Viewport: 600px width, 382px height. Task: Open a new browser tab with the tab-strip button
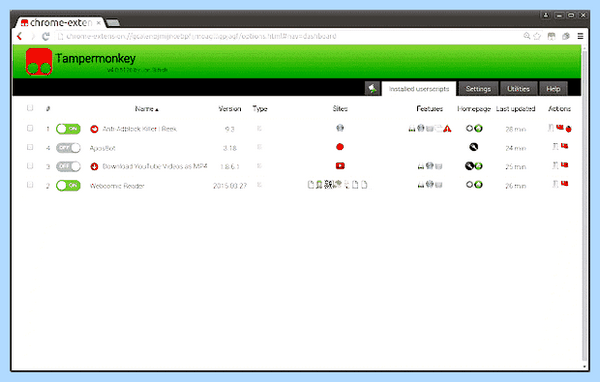pos(112,23)
